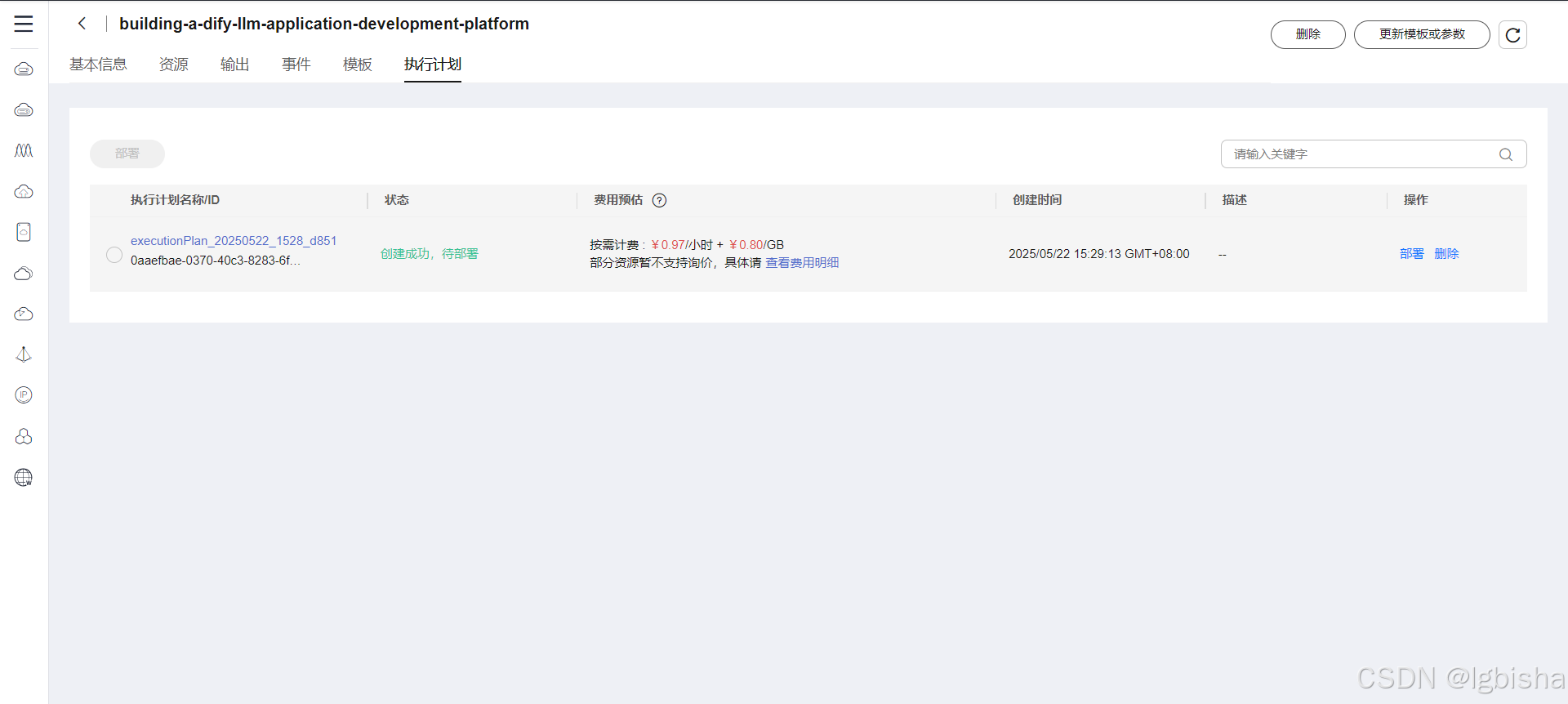
Task: Open the executionPlan_20250522_1528_d851 link
Action: pos(234,241)
